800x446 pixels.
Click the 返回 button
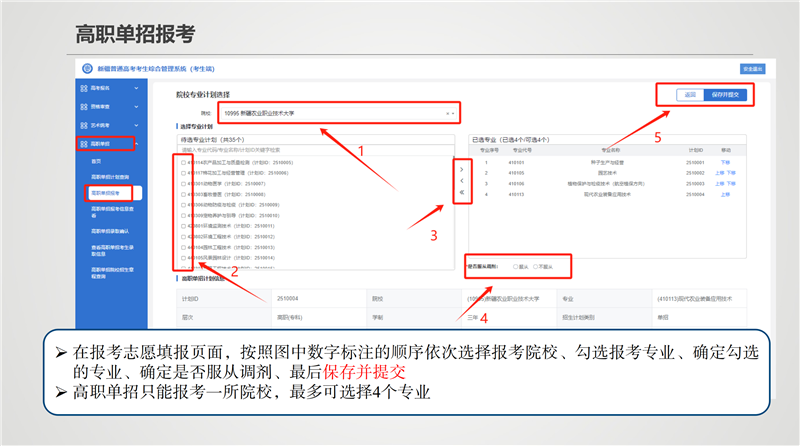point(688,95)
